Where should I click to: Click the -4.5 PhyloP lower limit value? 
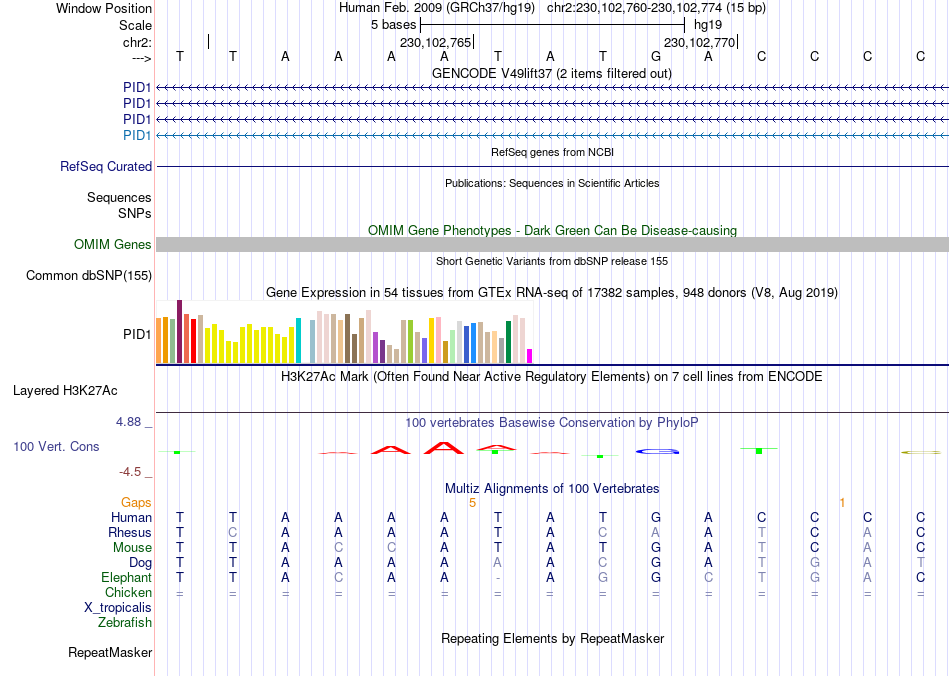pos(130,471)
